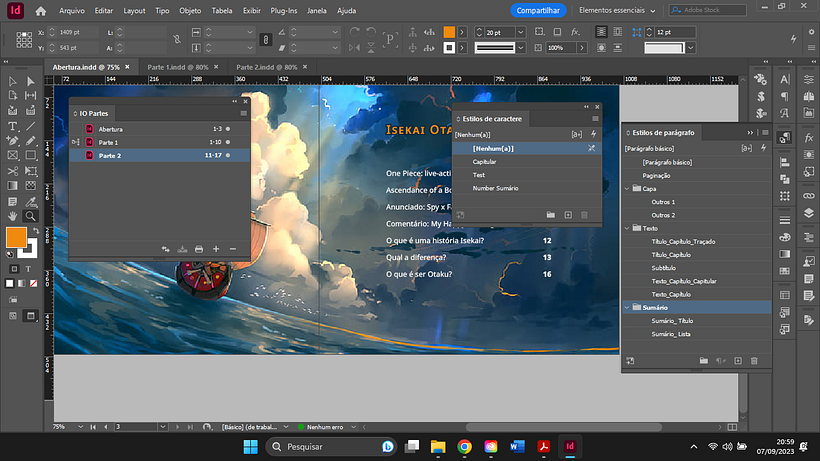Select the Direct Selection tool
820x461 pixels.
point(30,81)
